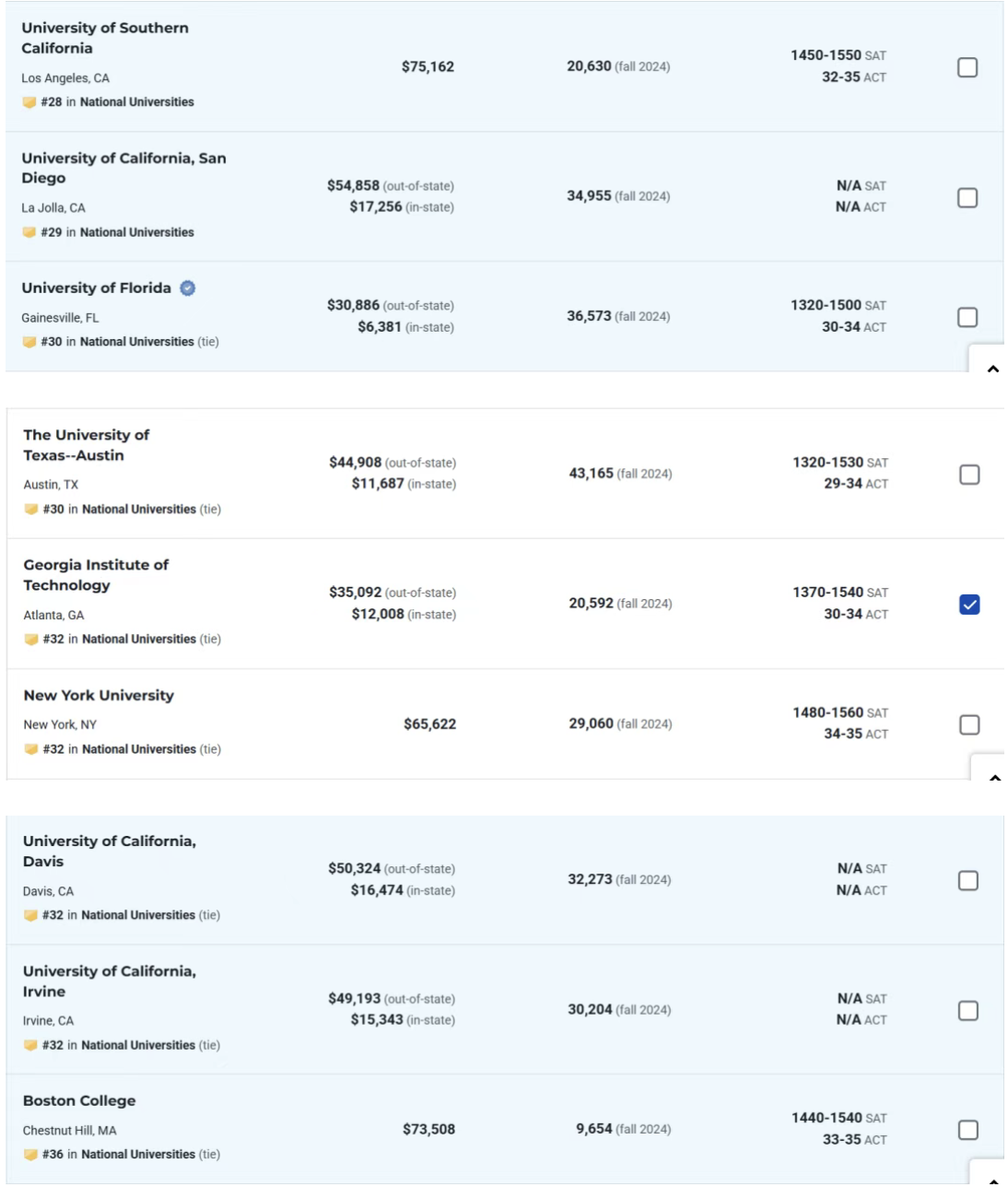
Task: Uncheck the Georgia Institute of Technology compare checkbox
Action: 969,605
